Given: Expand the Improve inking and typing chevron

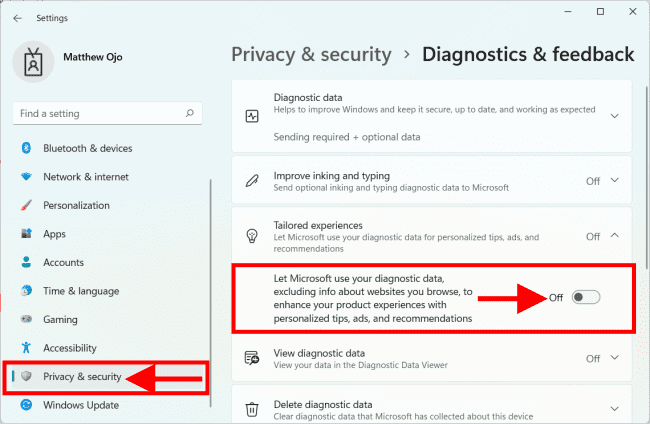Looking at the screenshot, I should [x=614, y=181].
